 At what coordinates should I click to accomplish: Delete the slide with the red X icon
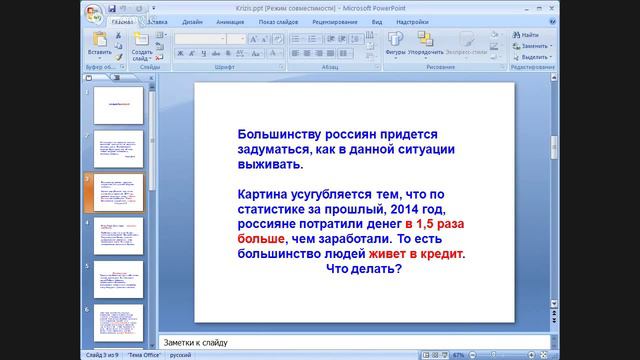160,58
